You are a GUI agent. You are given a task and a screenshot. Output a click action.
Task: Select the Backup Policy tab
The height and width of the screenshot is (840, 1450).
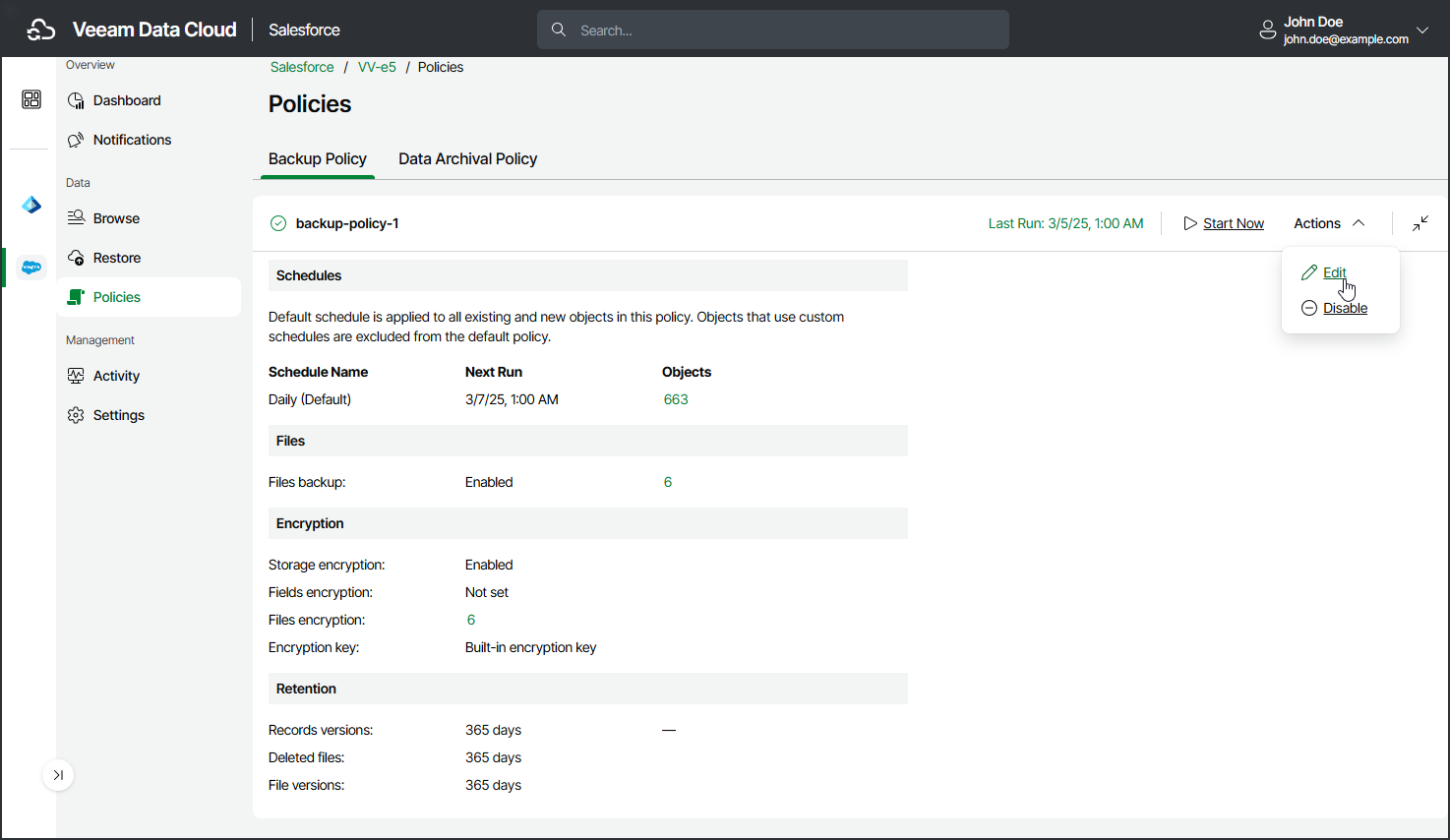[x=318, y=158]
